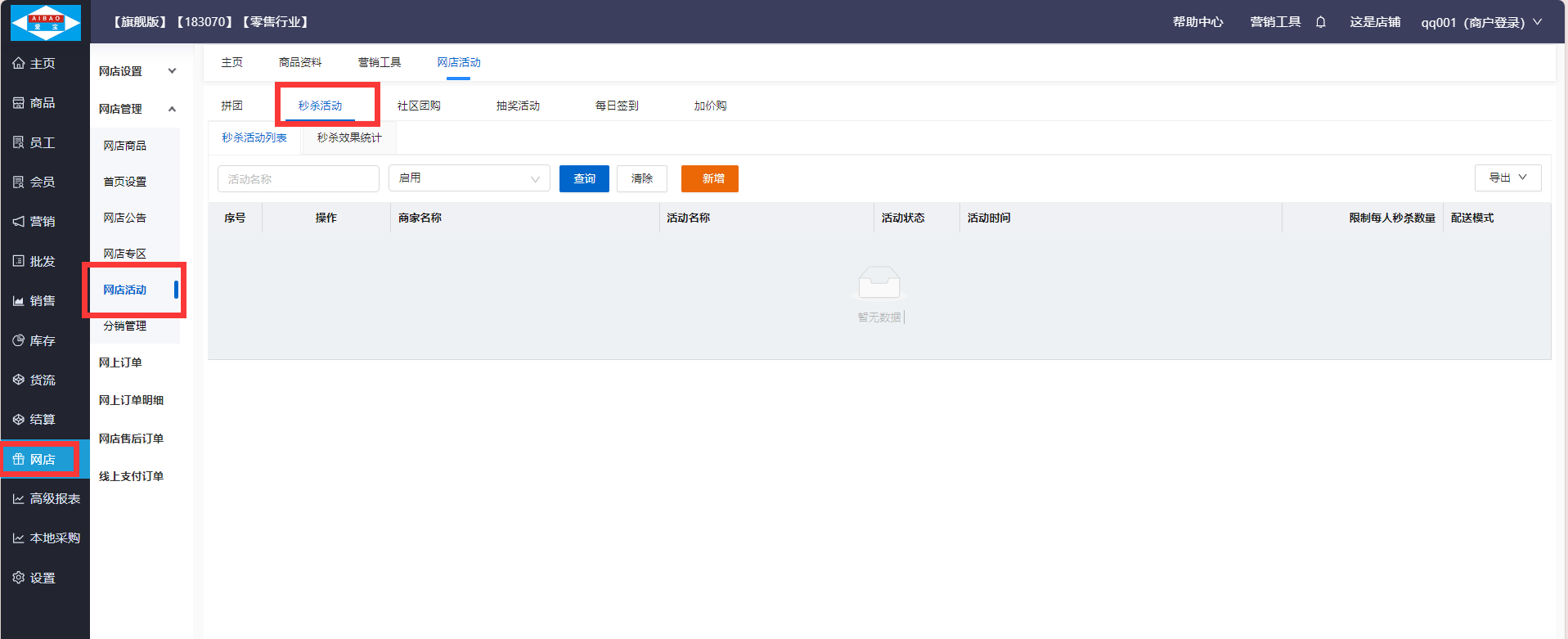Collapse the 网店管理 submenu
This screenshot has height=639, width=1568.
point(137,109)
